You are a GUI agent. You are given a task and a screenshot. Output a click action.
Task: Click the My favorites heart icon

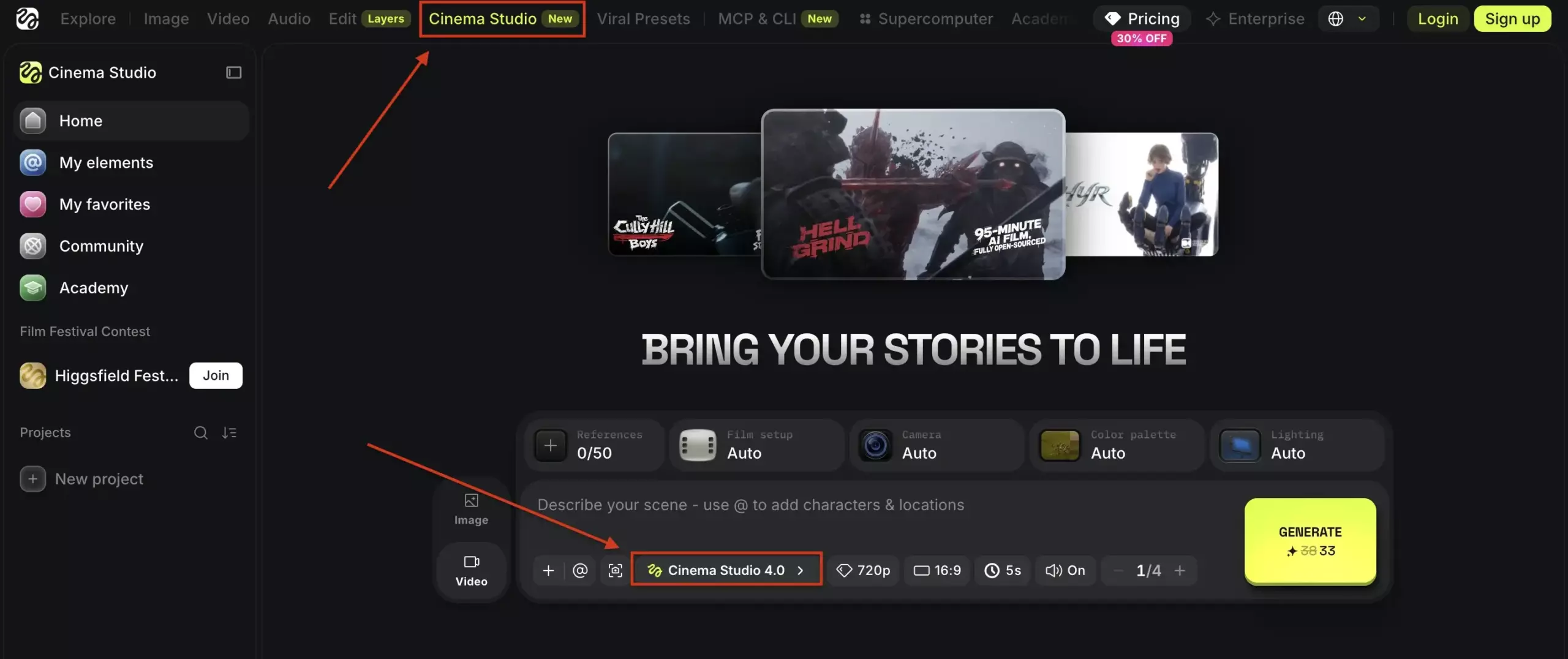click(x=33, y=204)
